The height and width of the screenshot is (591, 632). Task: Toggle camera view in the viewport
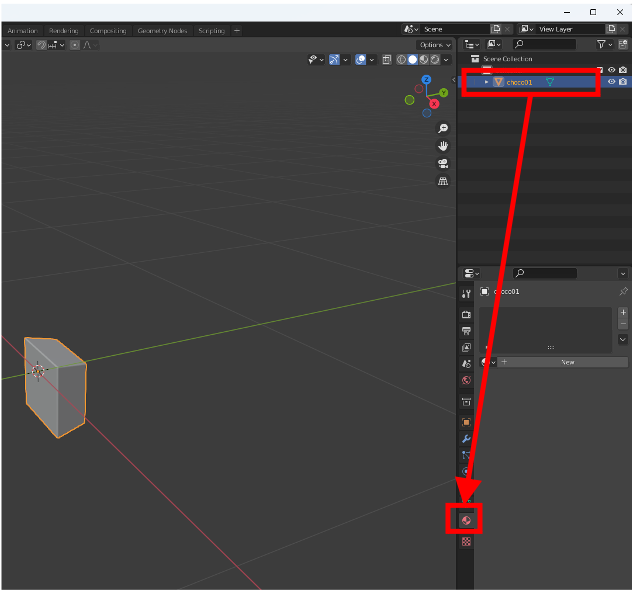(443, 164)
